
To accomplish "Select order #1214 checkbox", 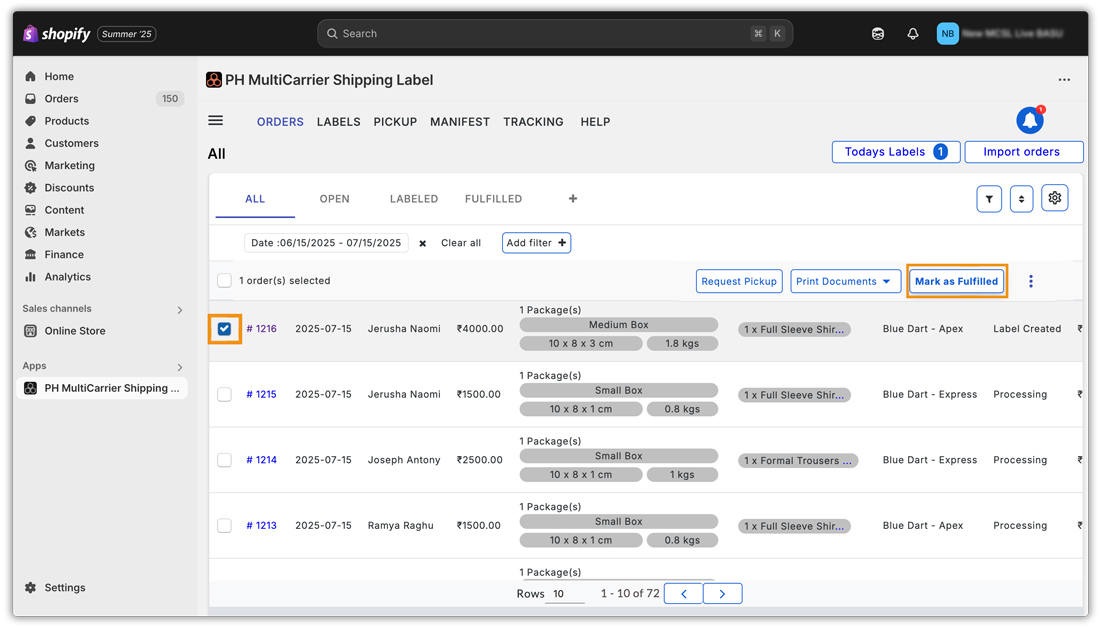I will click(x=224, y=460).
